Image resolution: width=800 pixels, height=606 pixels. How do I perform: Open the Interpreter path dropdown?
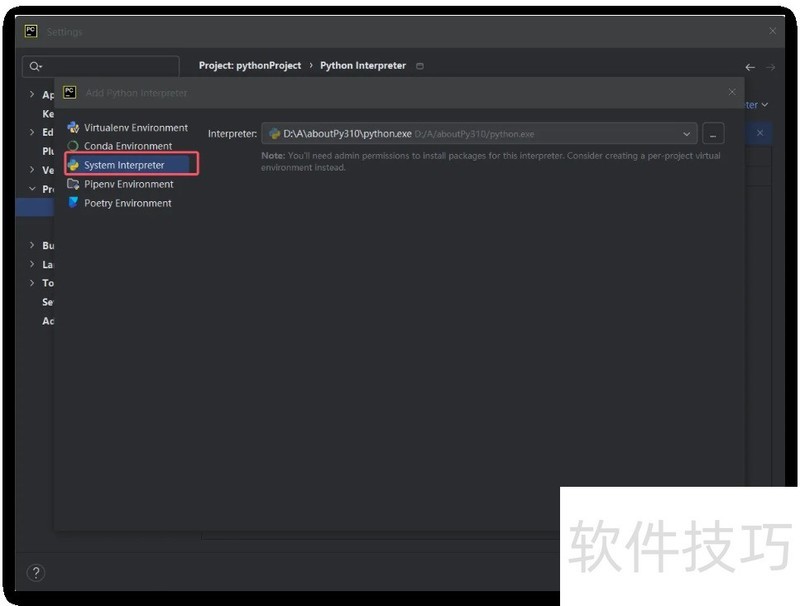[x=687, y=134]
